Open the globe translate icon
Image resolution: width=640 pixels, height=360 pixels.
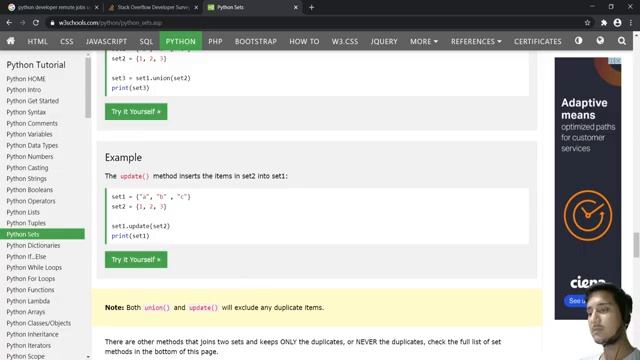pyautogui.click(x=600, y=41)
